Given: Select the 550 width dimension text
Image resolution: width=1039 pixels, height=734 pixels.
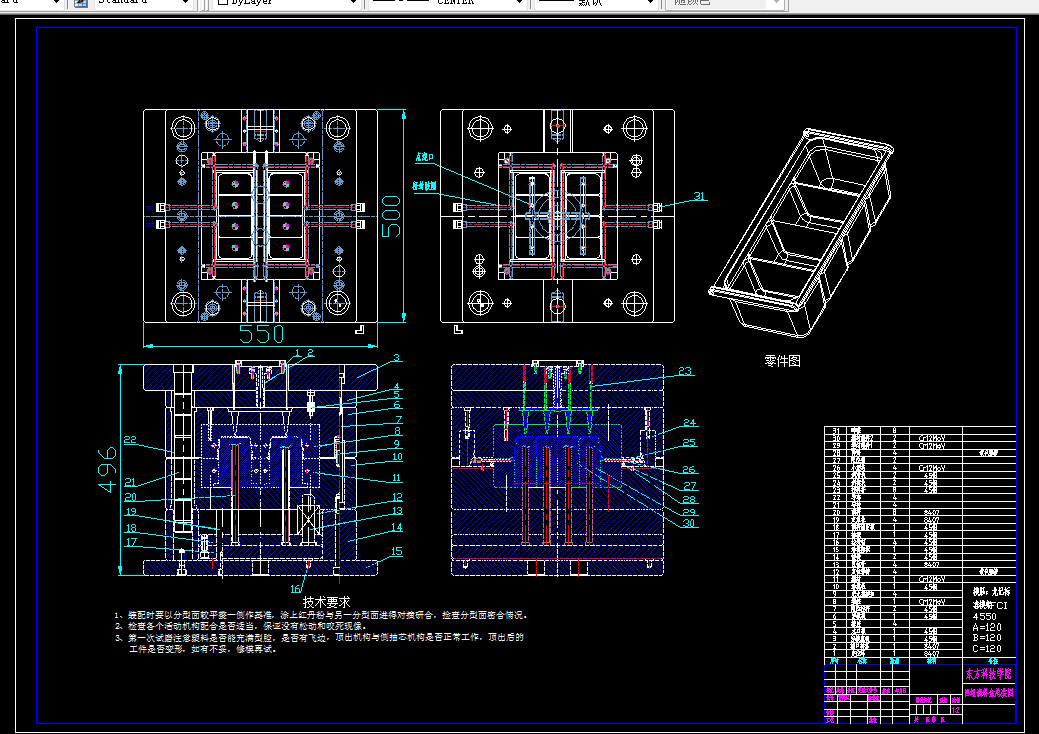Looking at the screenshot, I should (x=261, y=334).
